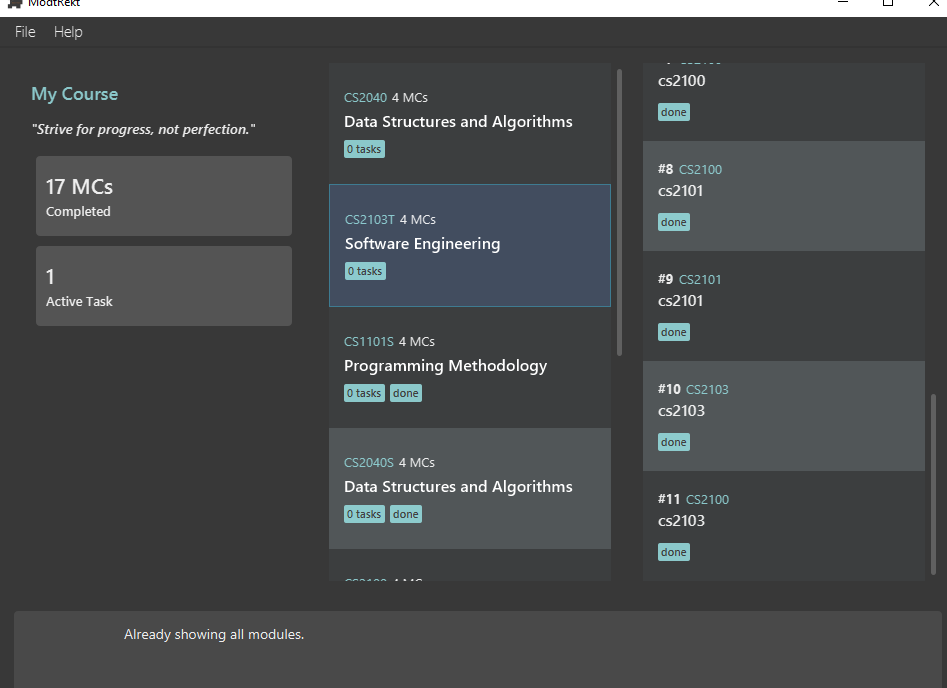
Task: Click the done tag on task #10
Action: click(x=674, y=442)
